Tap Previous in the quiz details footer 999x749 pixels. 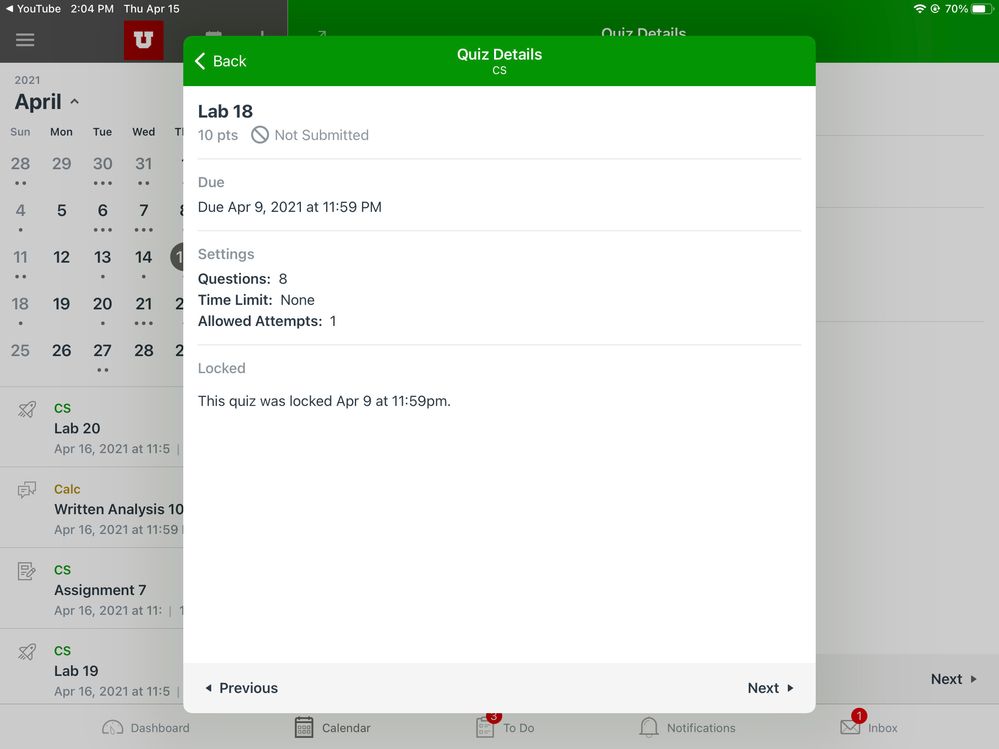(241, 688)
